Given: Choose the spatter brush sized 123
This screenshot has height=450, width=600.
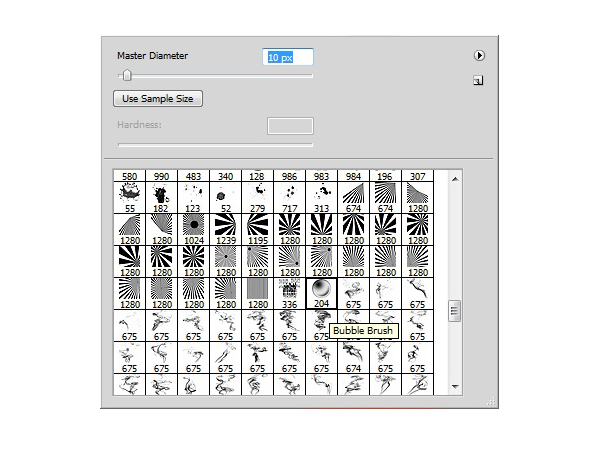Looking at the screenshot, I should 193,197.
